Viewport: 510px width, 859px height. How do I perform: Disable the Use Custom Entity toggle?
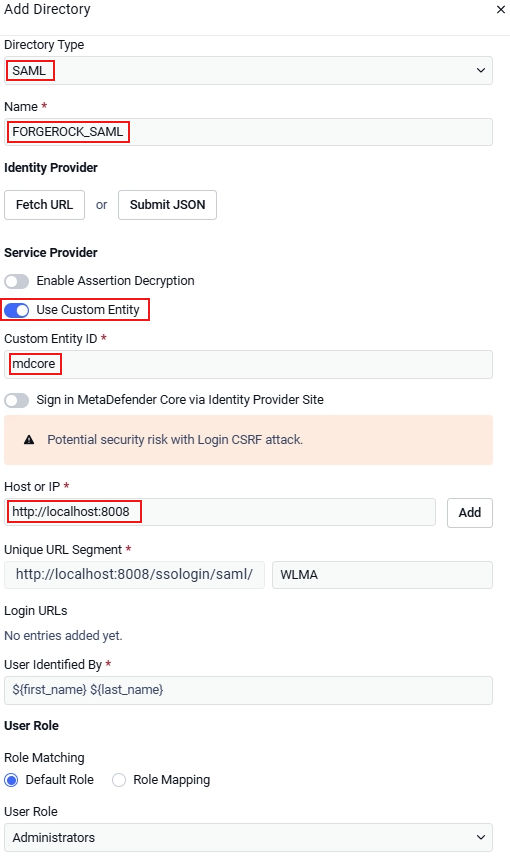coord(16,310)
